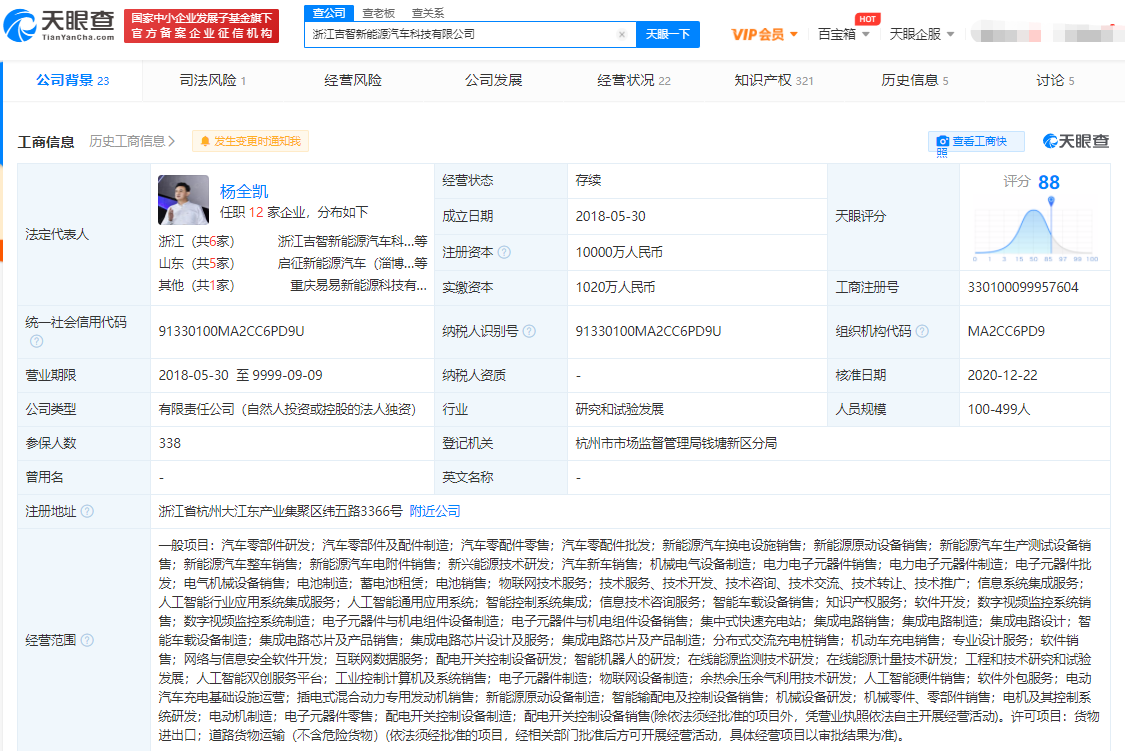This screenshot has width=1125, height=751.
Task: Click the 成立日期 value 2018-05-30
Action: pyautogui.click(x=611, y=217)
